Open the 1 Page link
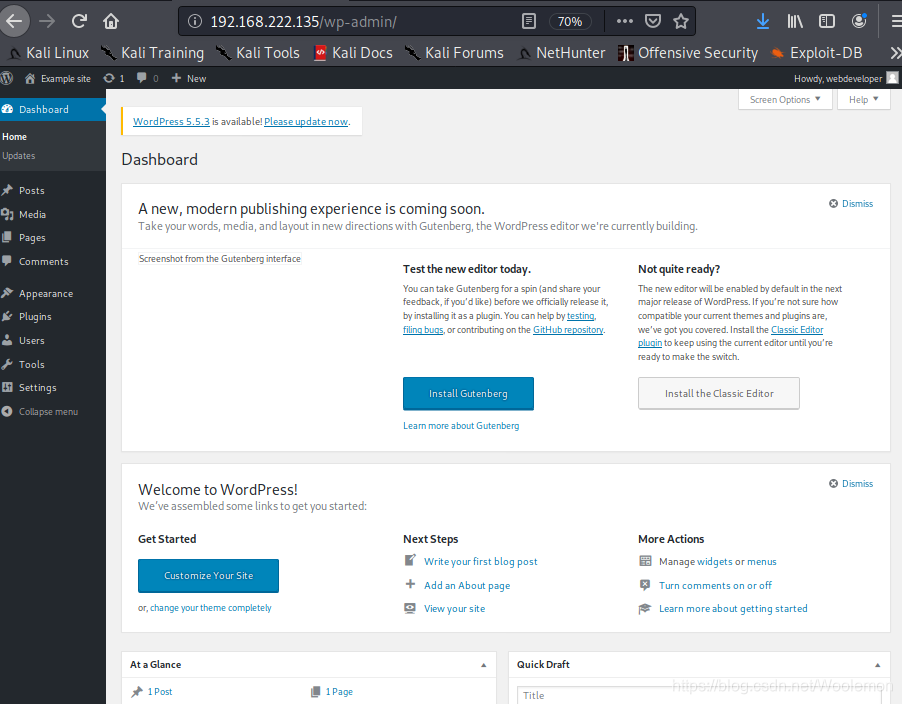Viewport: 902px width, 704px height. tap(339, 692)
